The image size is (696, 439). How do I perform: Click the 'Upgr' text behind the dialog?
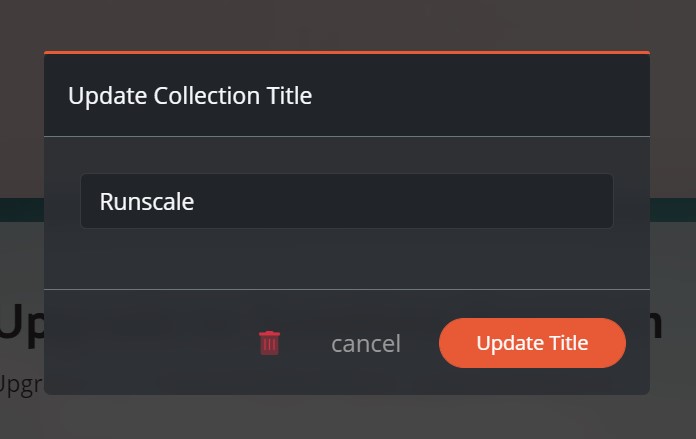[x=20, y=385]
